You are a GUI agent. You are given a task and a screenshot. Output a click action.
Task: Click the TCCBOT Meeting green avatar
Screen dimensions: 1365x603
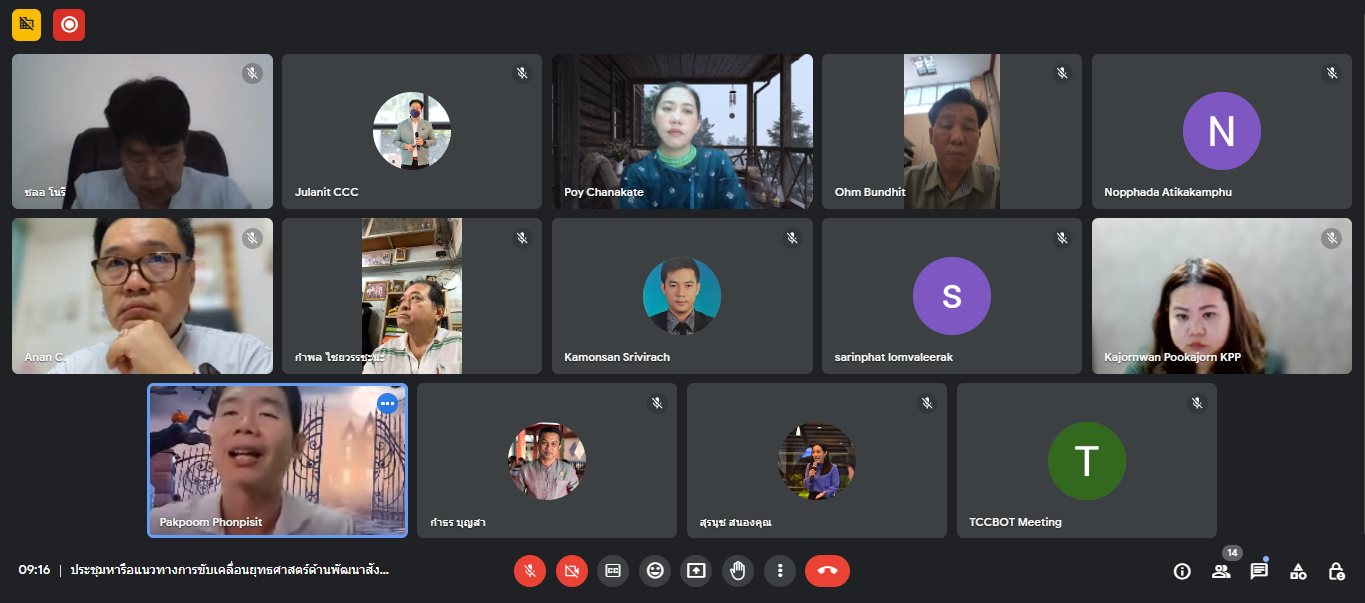point(1086,461)
